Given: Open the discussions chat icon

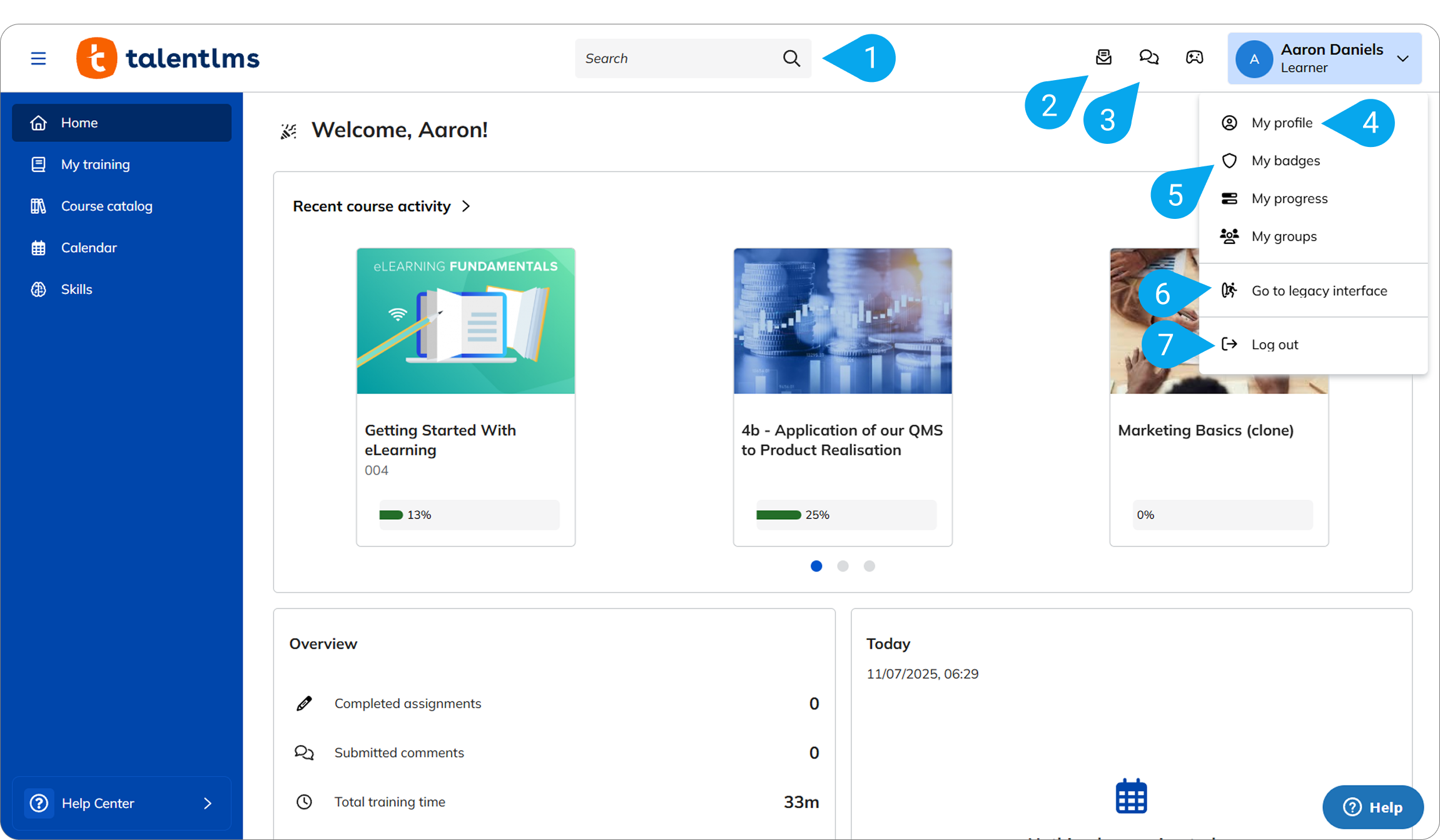Looking at the screenshot, I should tap(1148, 58).
